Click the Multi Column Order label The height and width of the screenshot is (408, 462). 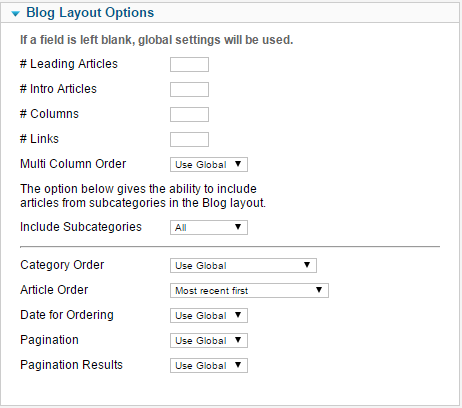tap(73, 164)
